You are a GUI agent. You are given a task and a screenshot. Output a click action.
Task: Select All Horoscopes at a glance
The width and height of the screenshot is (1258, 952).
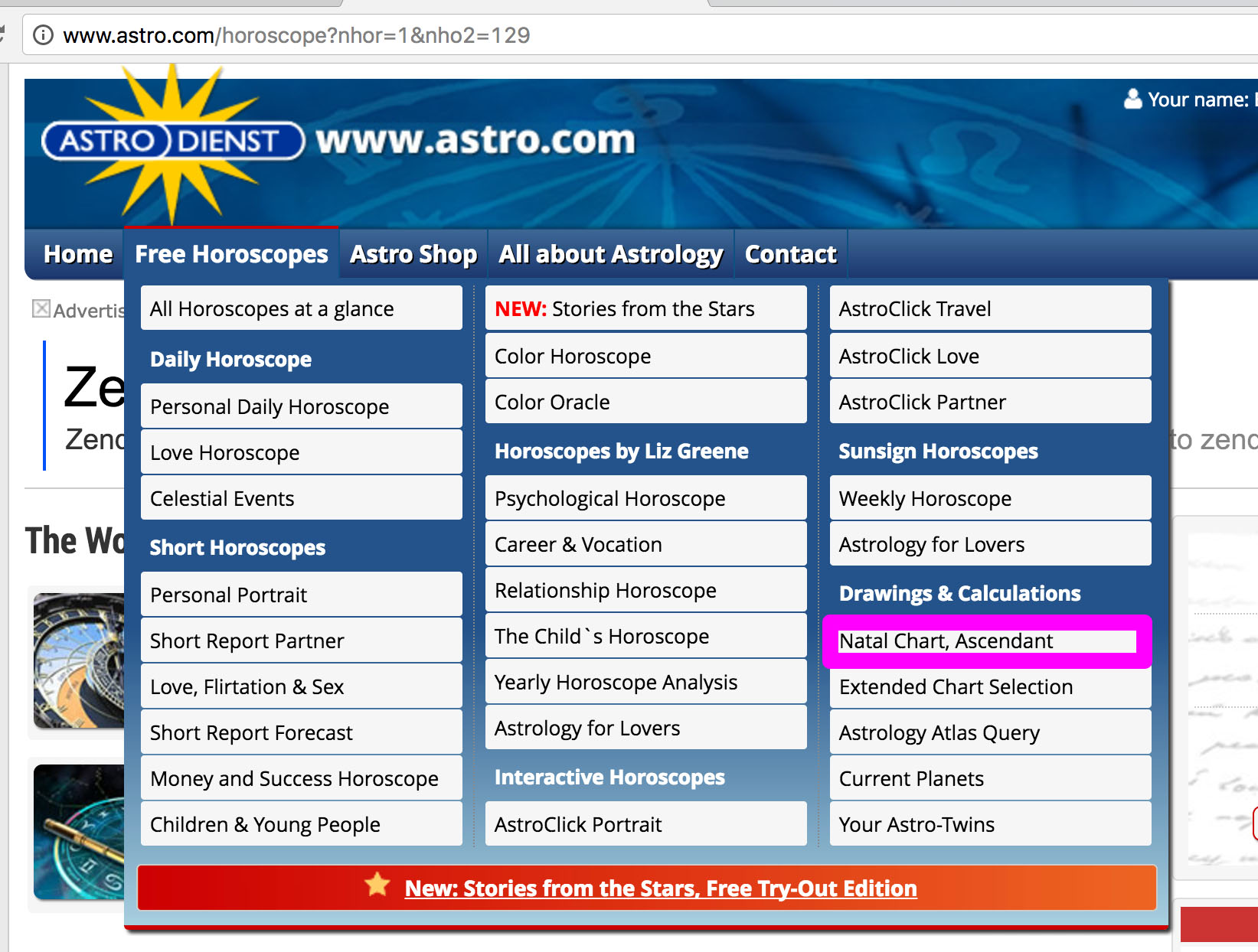tap(302, 308)
